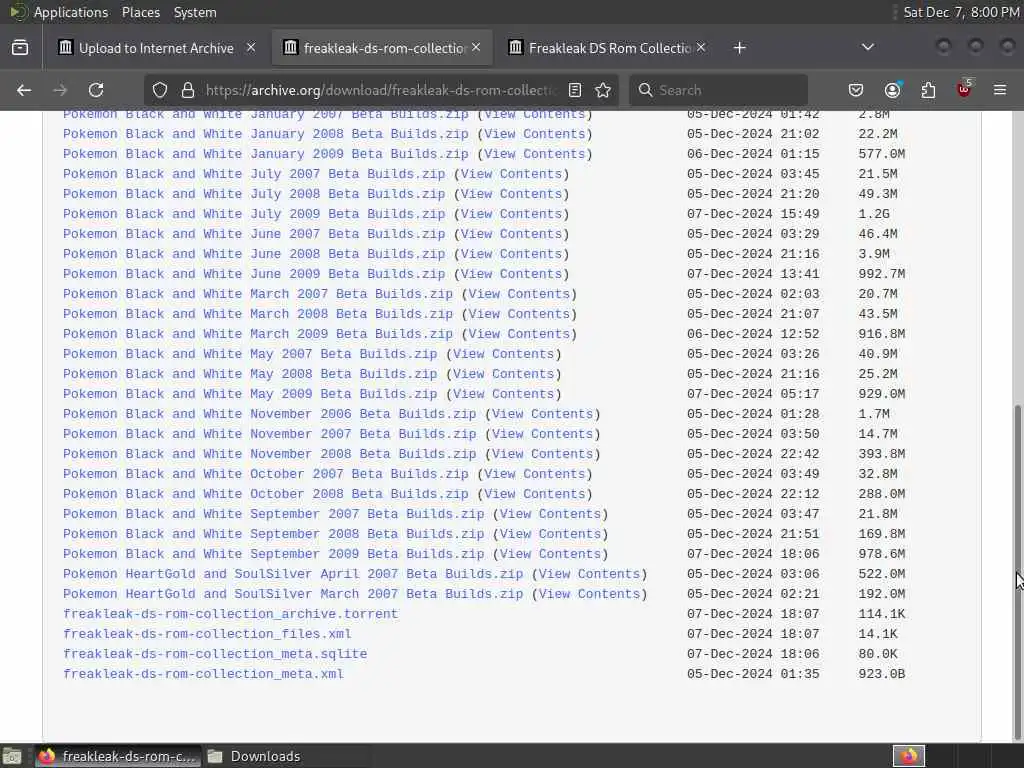Open the Firefox View icon
The width and height of the screenshot is (1024, 768).
coord(20,48)
